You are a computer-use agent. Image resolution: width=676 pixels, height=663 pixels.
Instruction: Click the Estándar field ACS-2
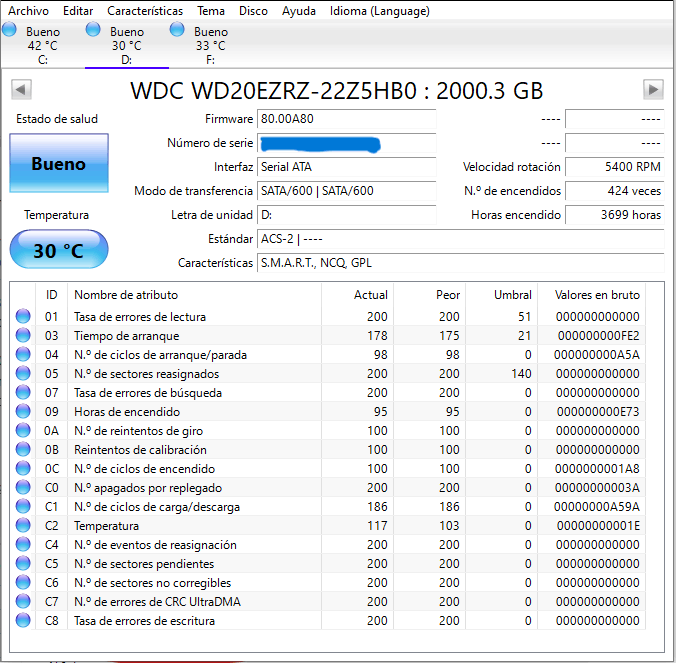[x=460, y=239]
